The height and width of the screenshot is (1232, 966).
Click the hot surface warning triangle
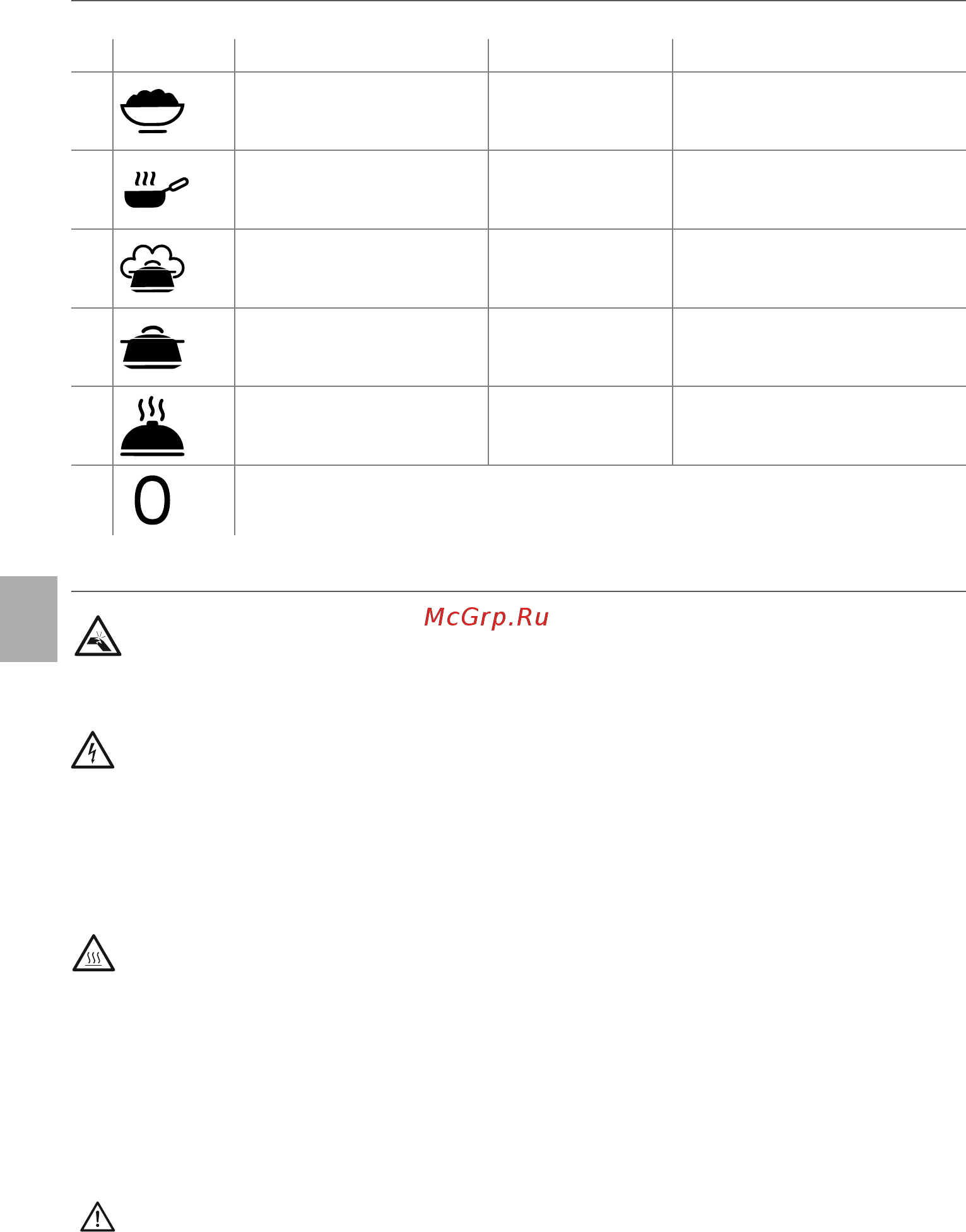[93, 953]
